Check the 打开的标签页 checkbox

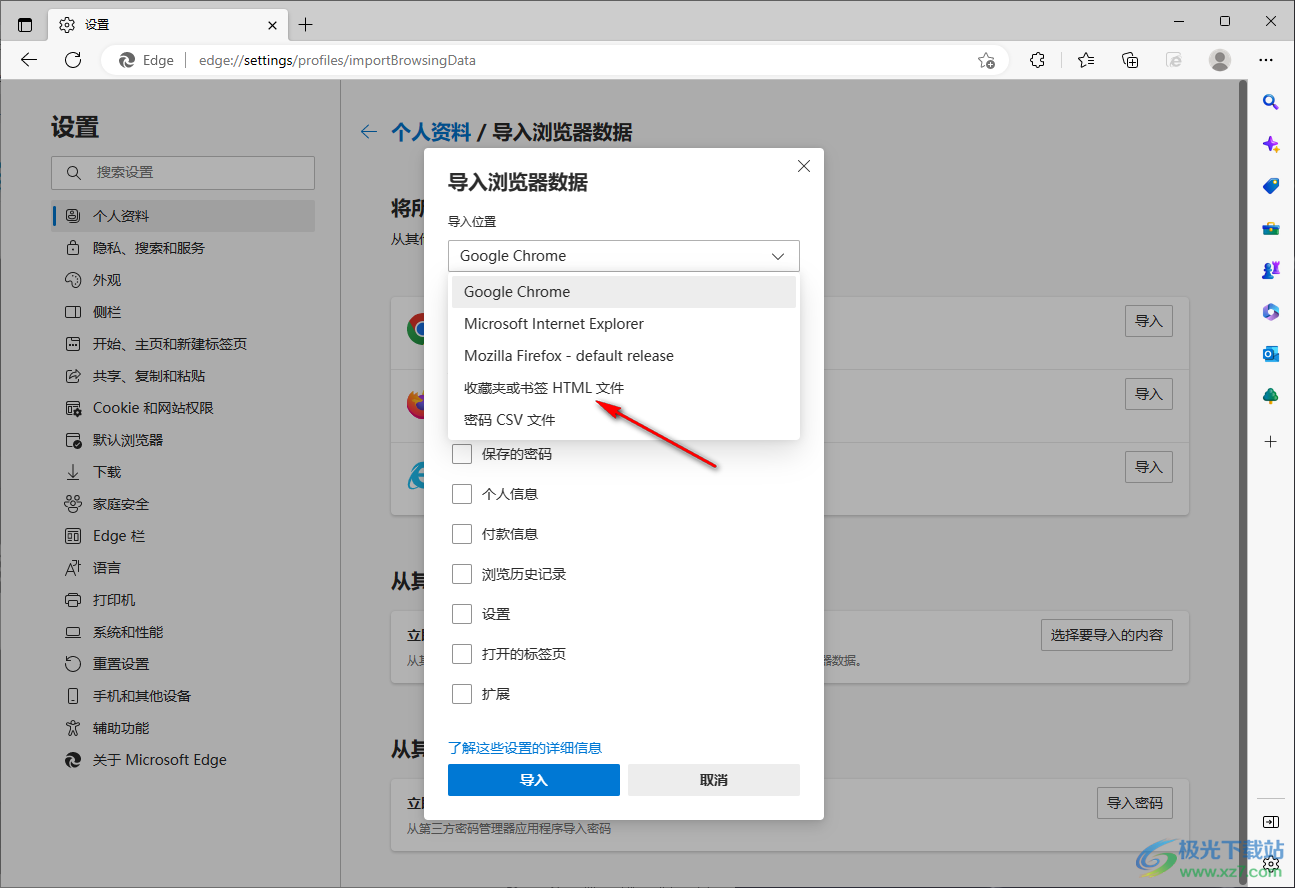tap(462, 654)
